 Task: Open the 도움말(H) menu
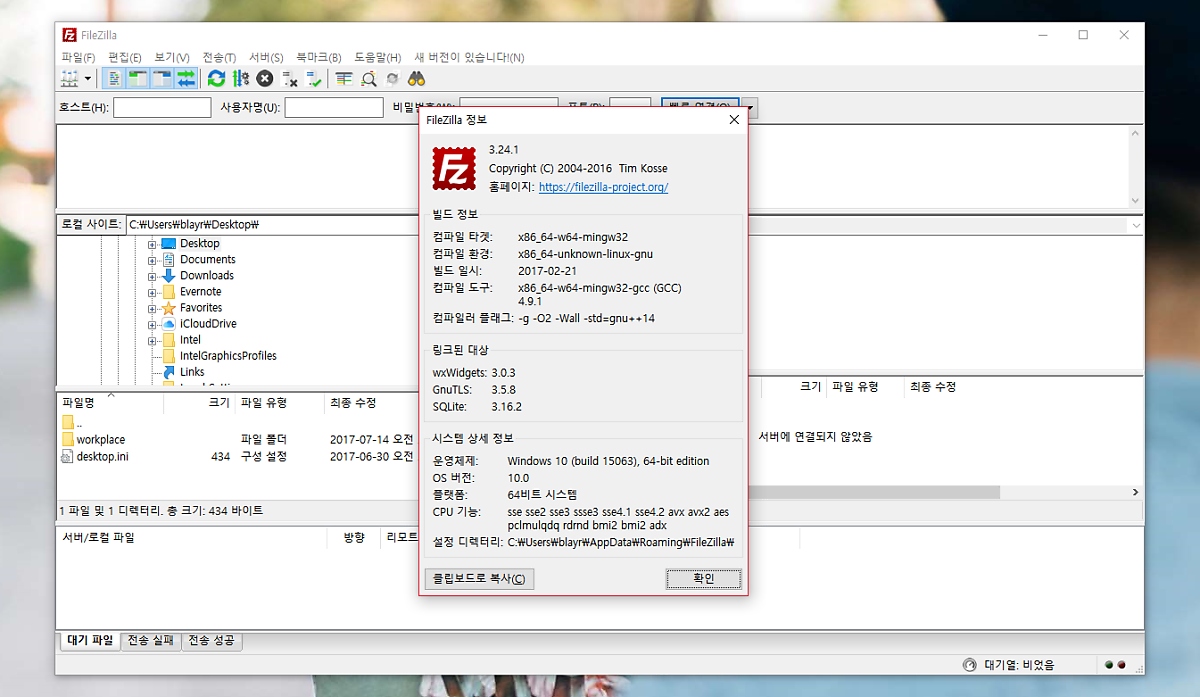coord(377,57)
